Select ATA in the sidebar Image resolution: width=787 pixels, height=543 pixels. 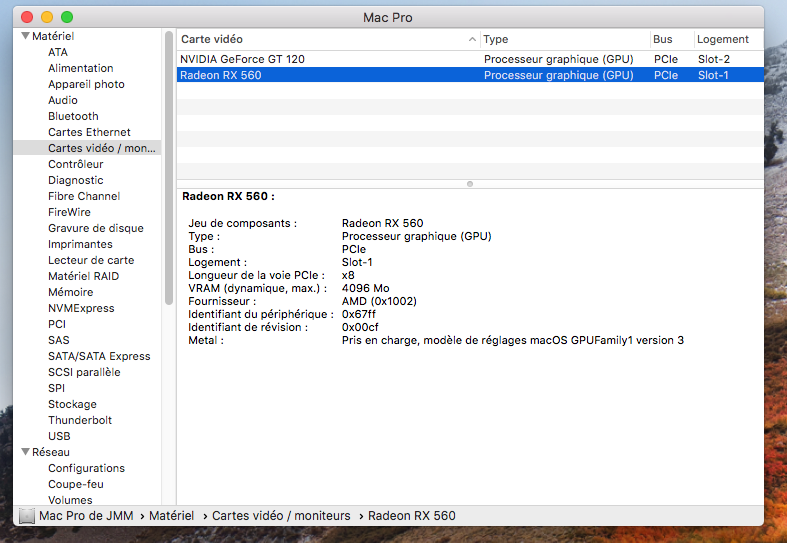pos(58,52)
